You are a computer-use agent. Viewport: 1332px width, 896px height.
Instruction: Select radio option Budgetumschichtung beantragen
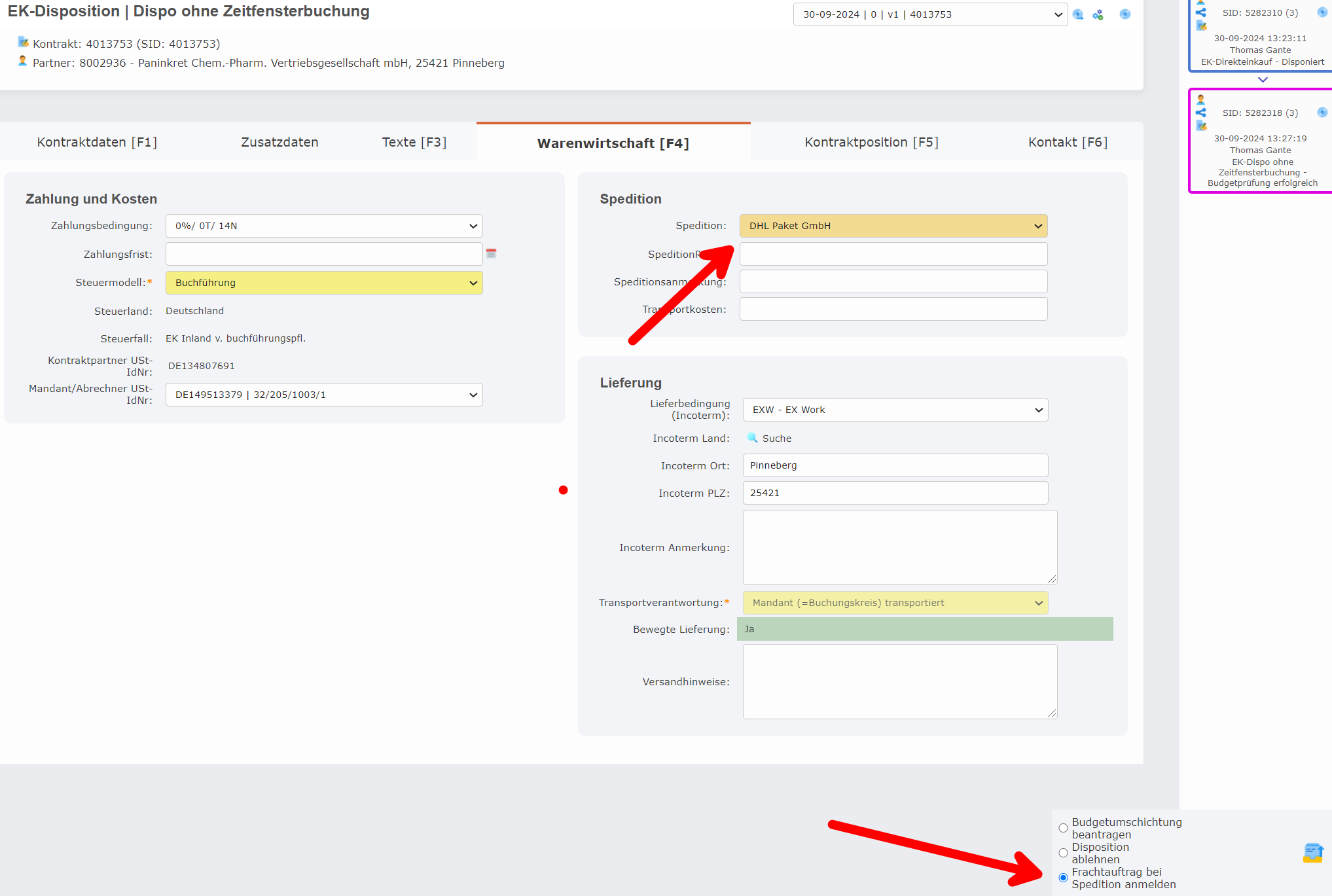1063,828
